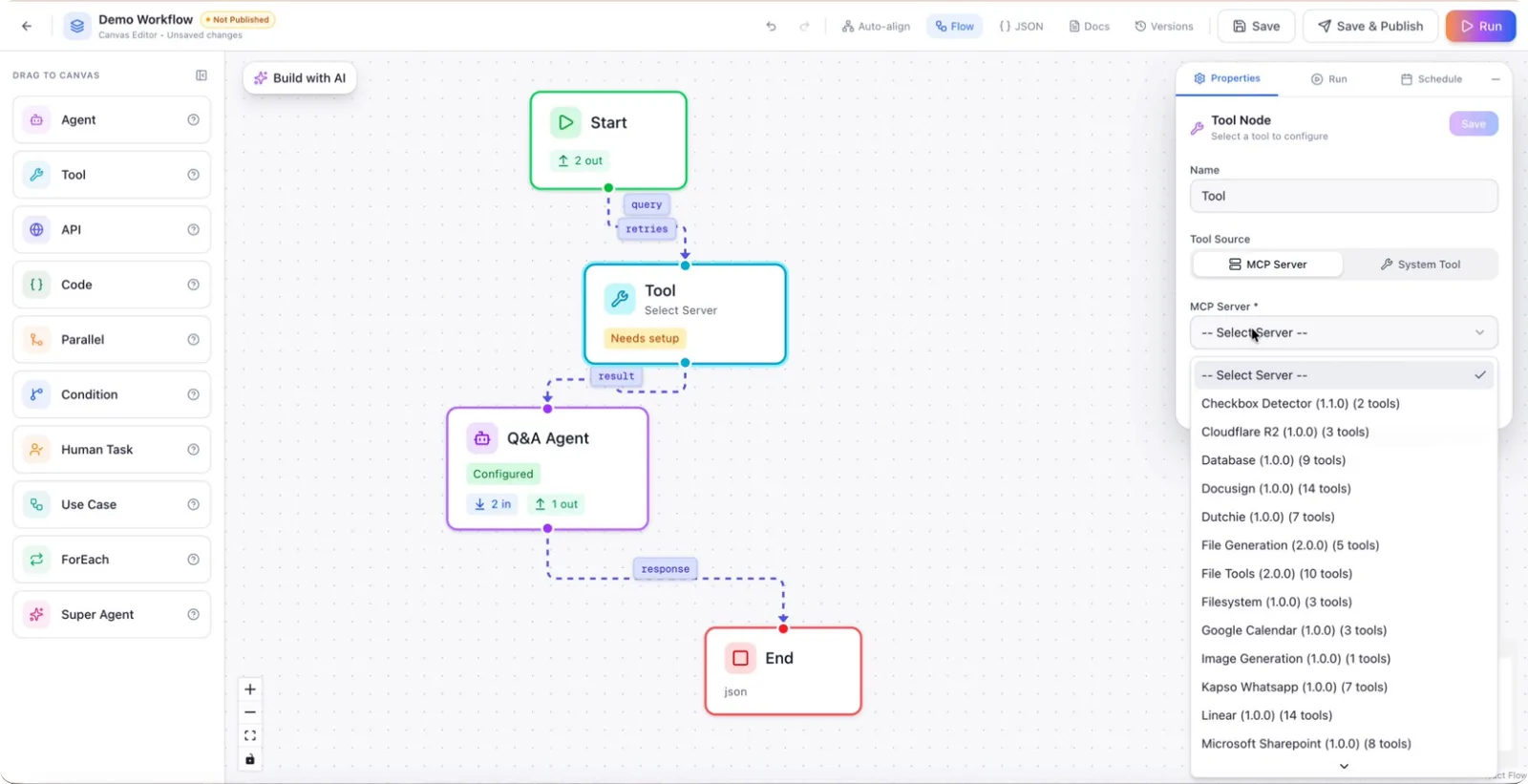The image size is (1528, 784).
Task: Click the orange Run button
Action: (1480, 27)
